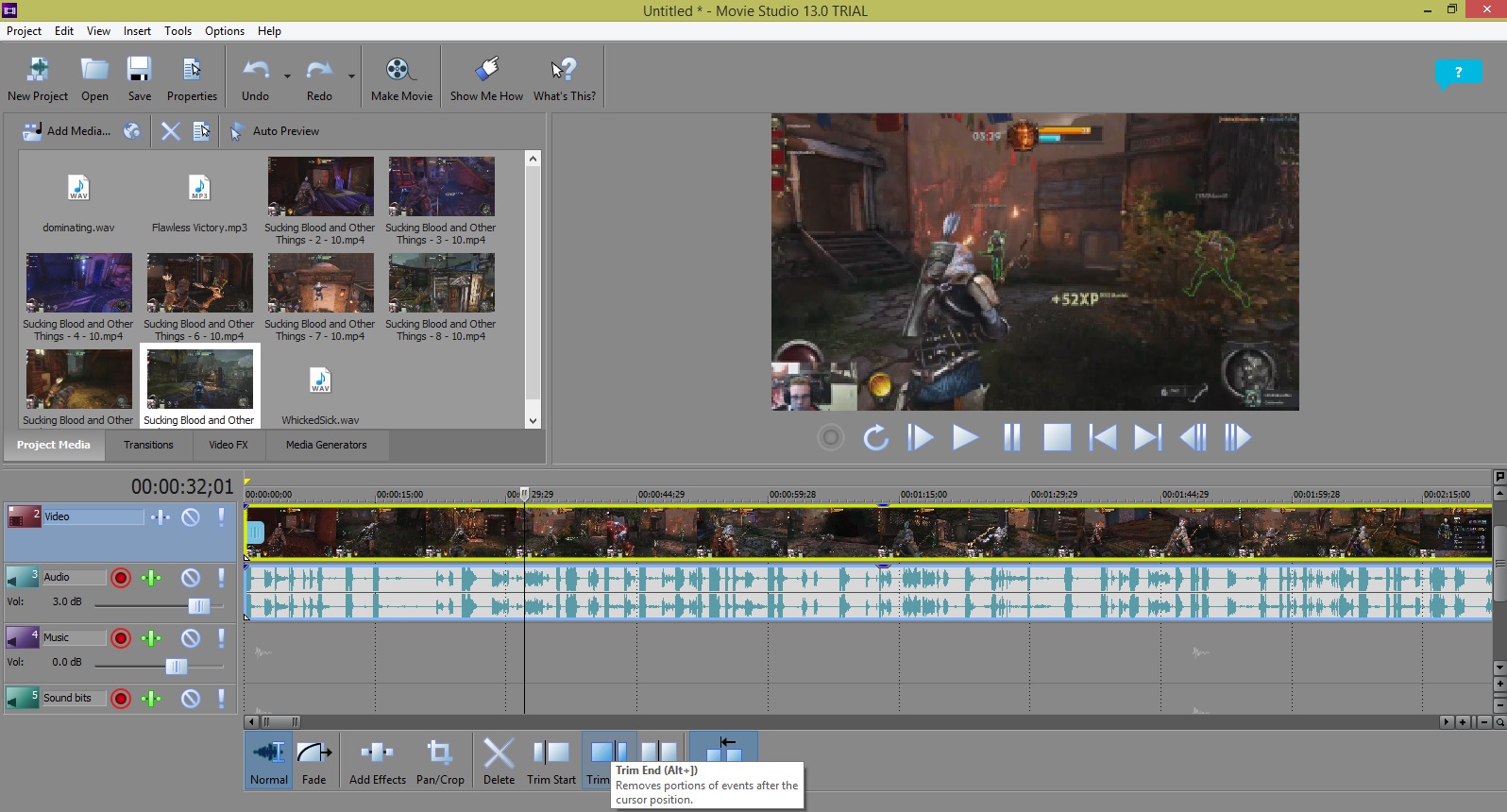Open media Properties icon in Project Media
The image size is (1507, 812).
pyautogui.click(x=201, y=131)
